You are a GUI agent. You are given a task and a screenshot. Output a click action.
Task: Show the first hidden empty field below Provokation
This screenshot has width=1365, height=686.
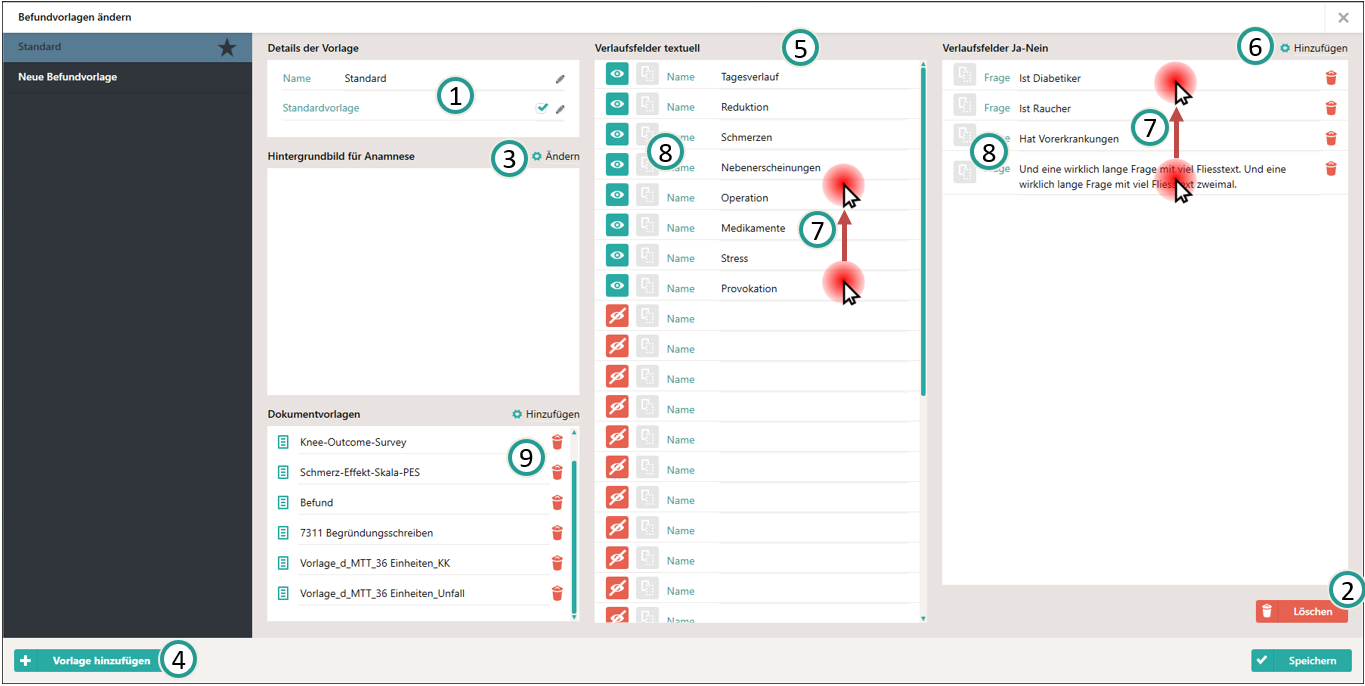[x=618, y=318]
